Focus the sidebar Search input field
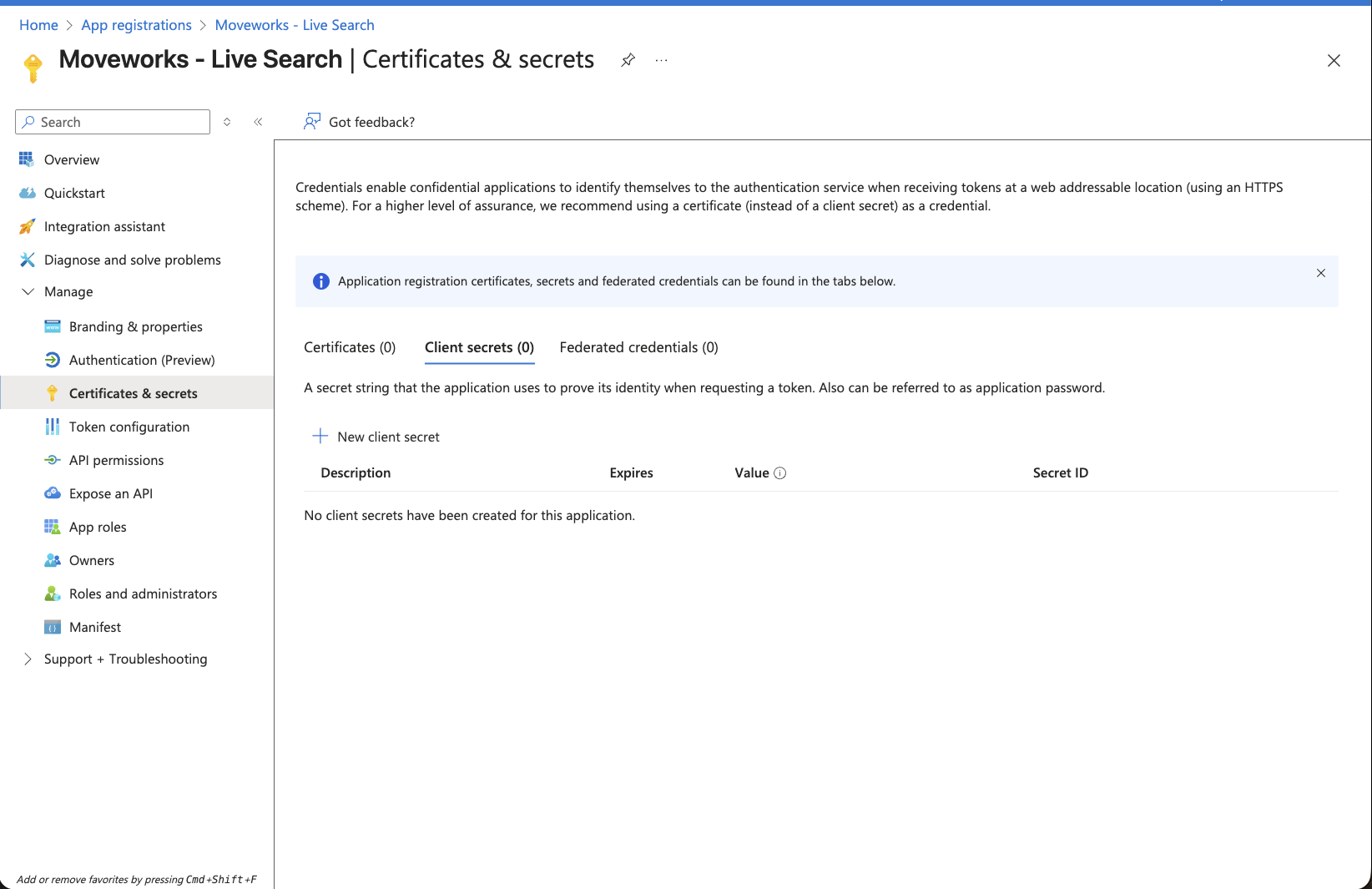This screenshot has width=1372, height=889. point(113,122)
